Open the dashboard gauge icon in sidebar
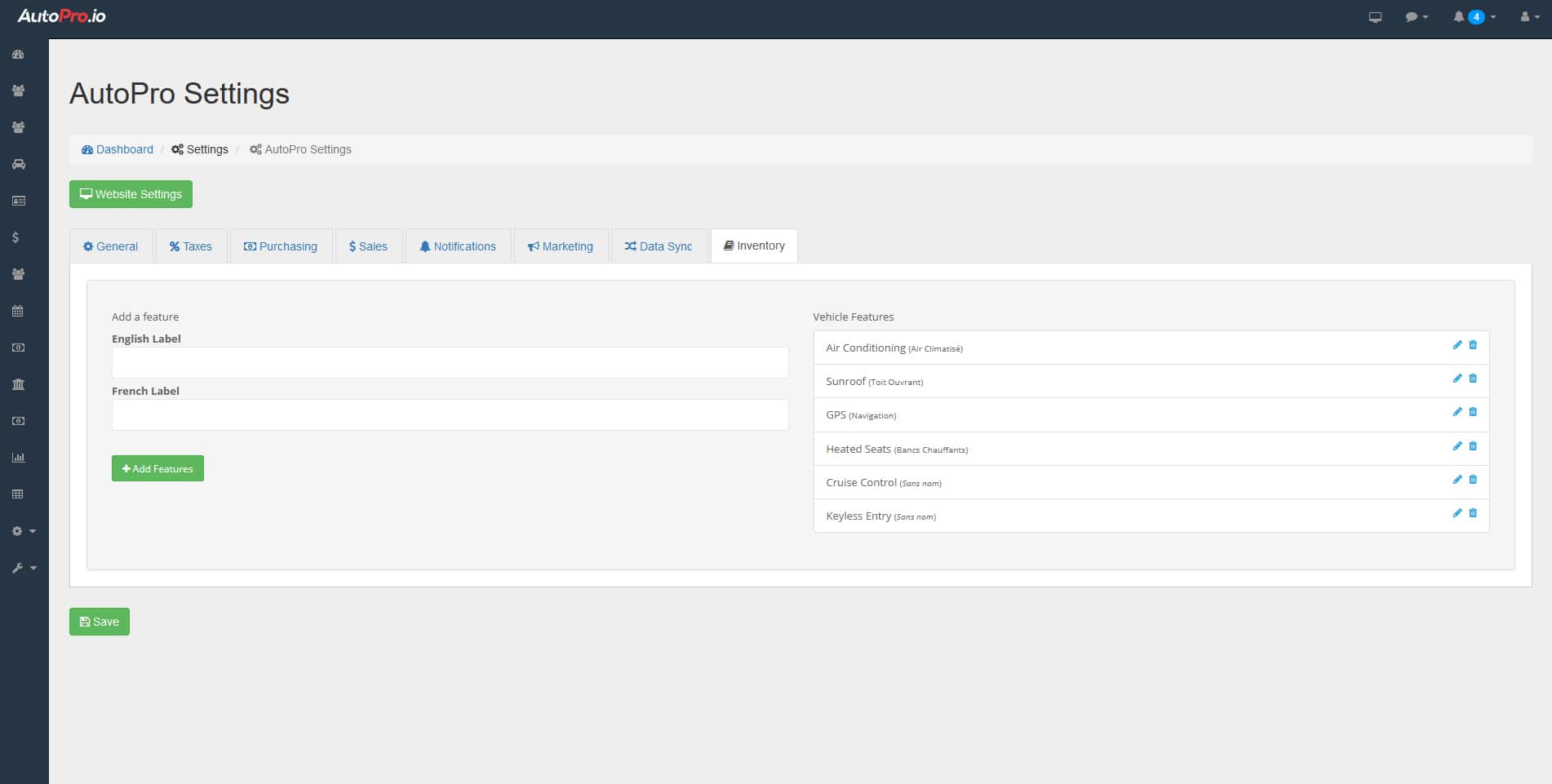The height and width of the screenshot is (784, 1552). coord(18,55)
